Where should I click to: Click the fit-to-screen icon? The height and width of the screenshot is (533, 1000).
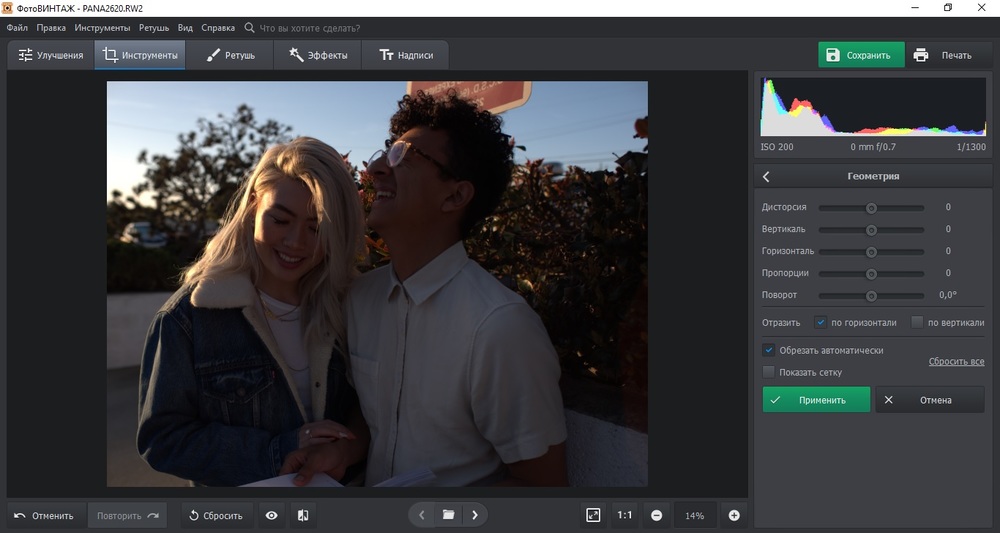point(593,515)
